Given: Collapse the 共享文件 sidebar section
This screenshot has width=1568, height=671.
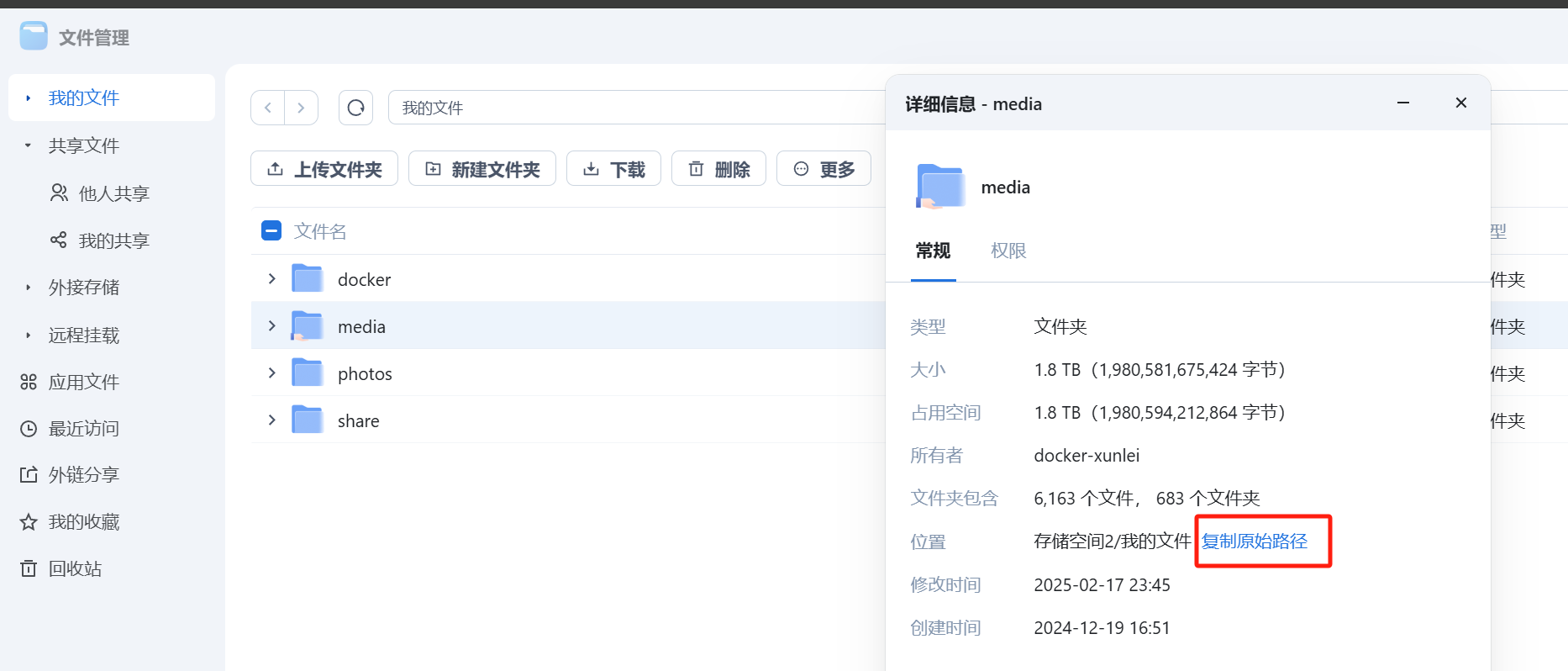Looking at the screenshot, I should click(28, 145).
